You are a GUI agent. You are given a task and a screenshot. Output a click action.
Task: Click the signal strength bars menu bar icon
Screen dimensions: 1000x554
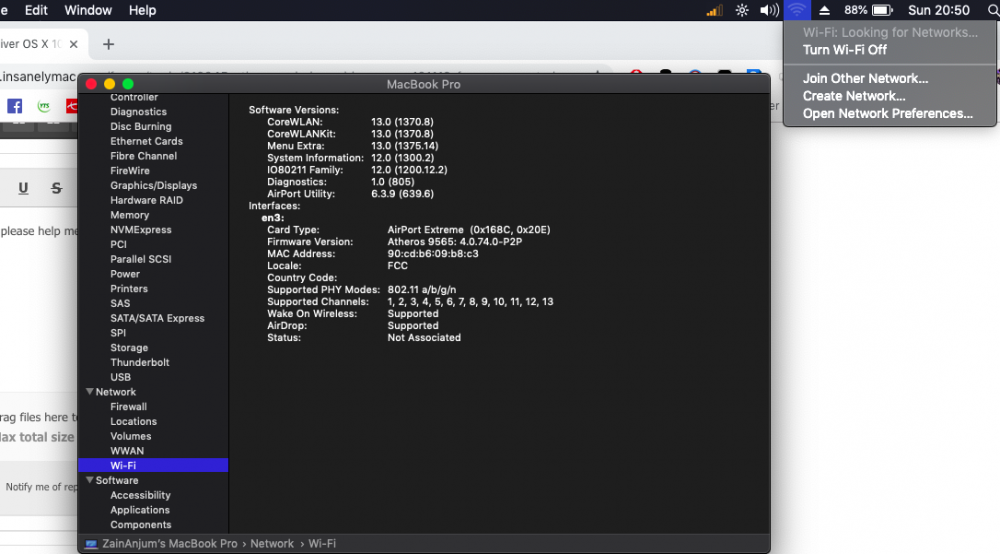(x=714, y=10)
